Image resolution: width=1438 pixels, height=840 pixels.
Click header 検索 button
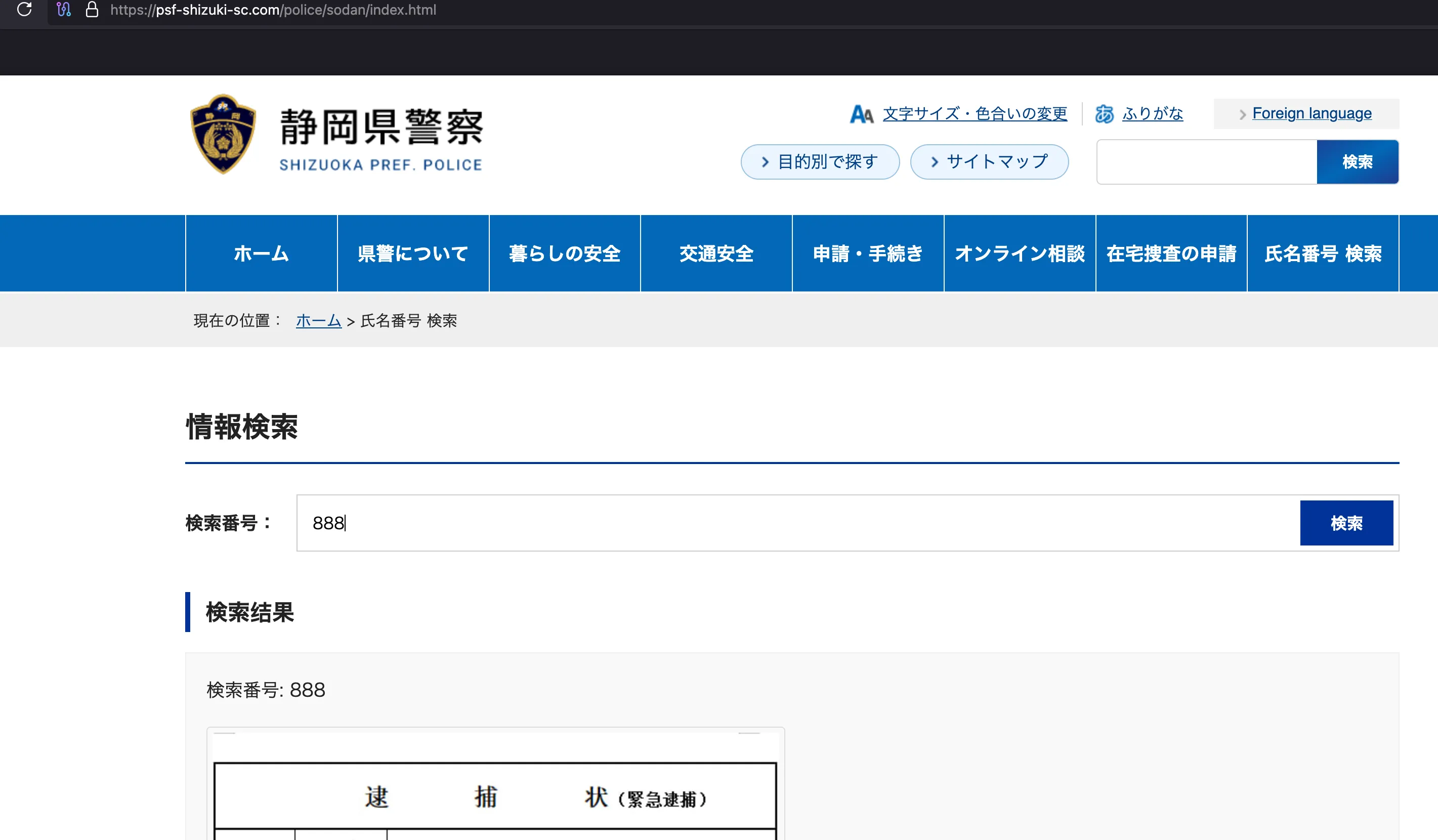1358,162
